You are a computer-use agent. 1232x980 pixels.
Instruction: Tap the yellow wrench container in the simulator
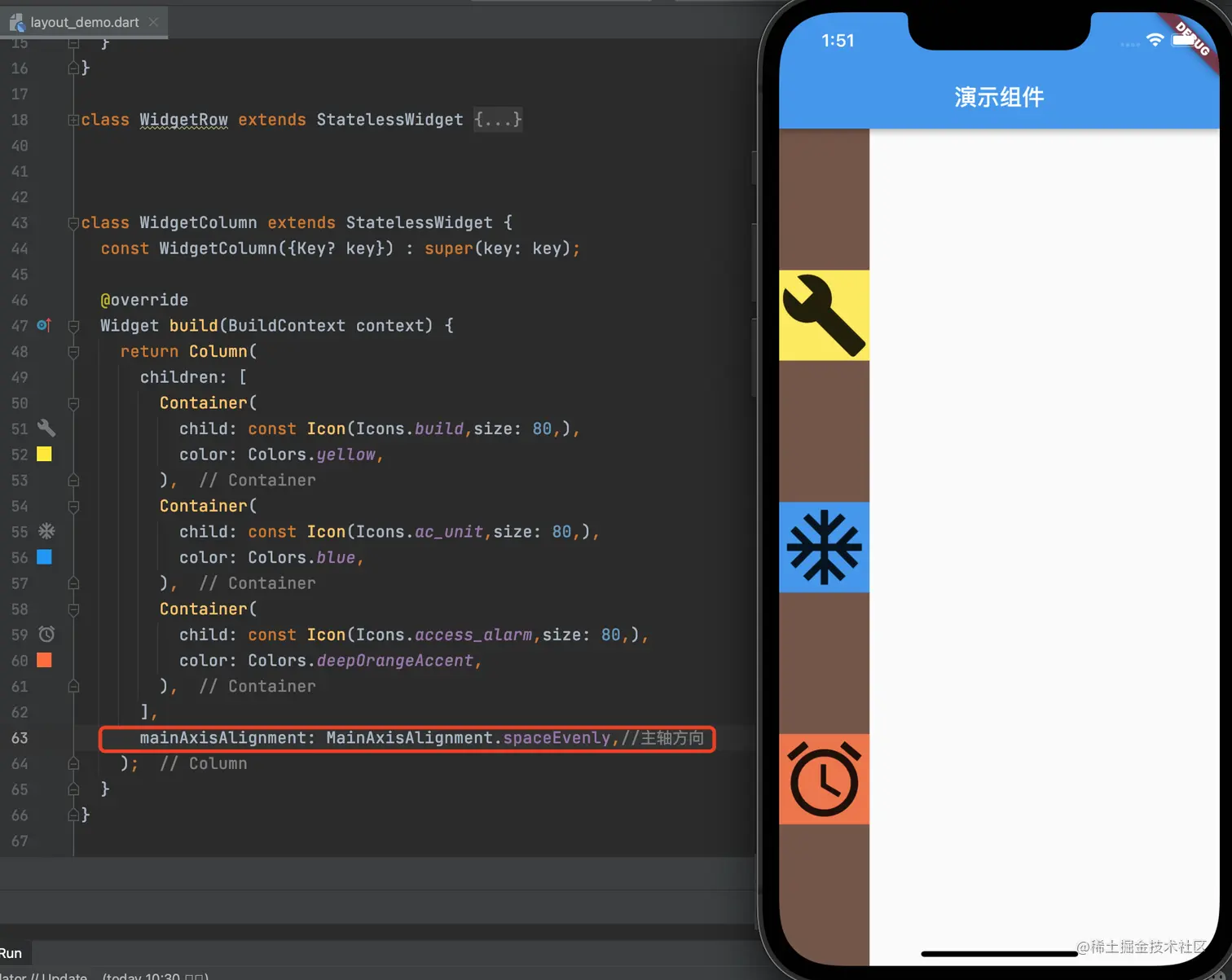tap(824, 315)
